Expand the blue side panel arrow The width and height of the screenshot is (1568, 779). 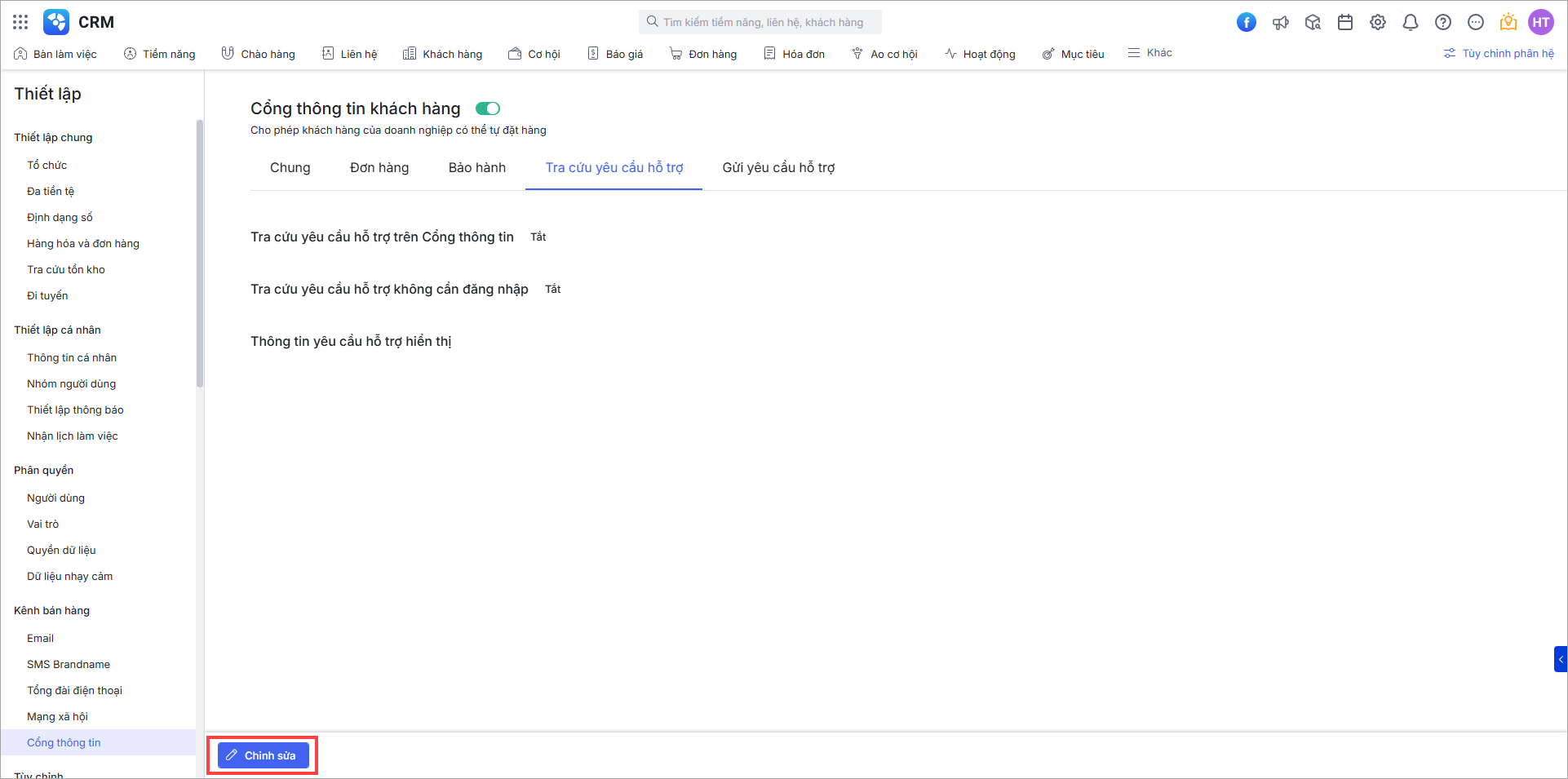pyautogui.click(x=1561, y=659)
